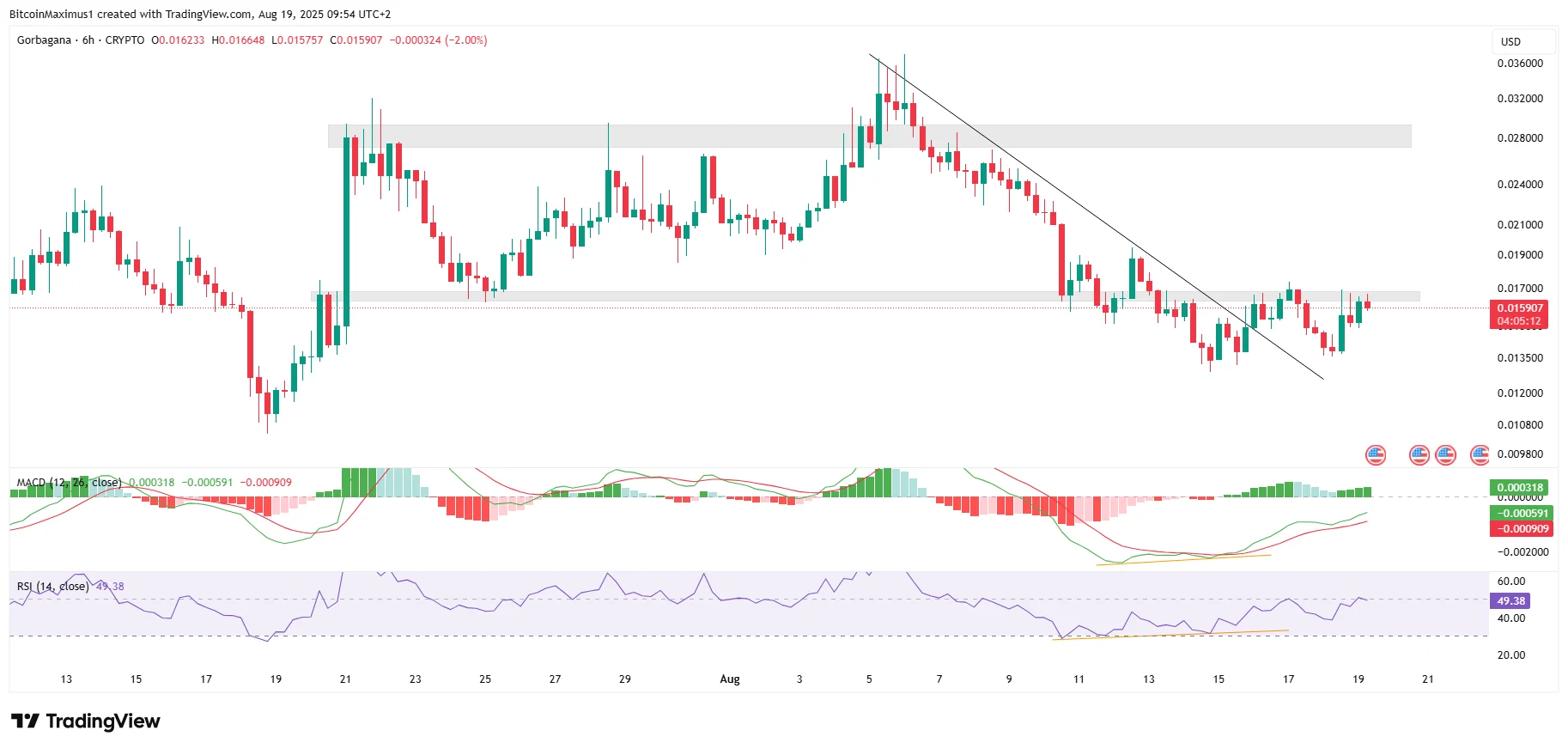Click the Aug label on the date axis

(x=729, y=679)
